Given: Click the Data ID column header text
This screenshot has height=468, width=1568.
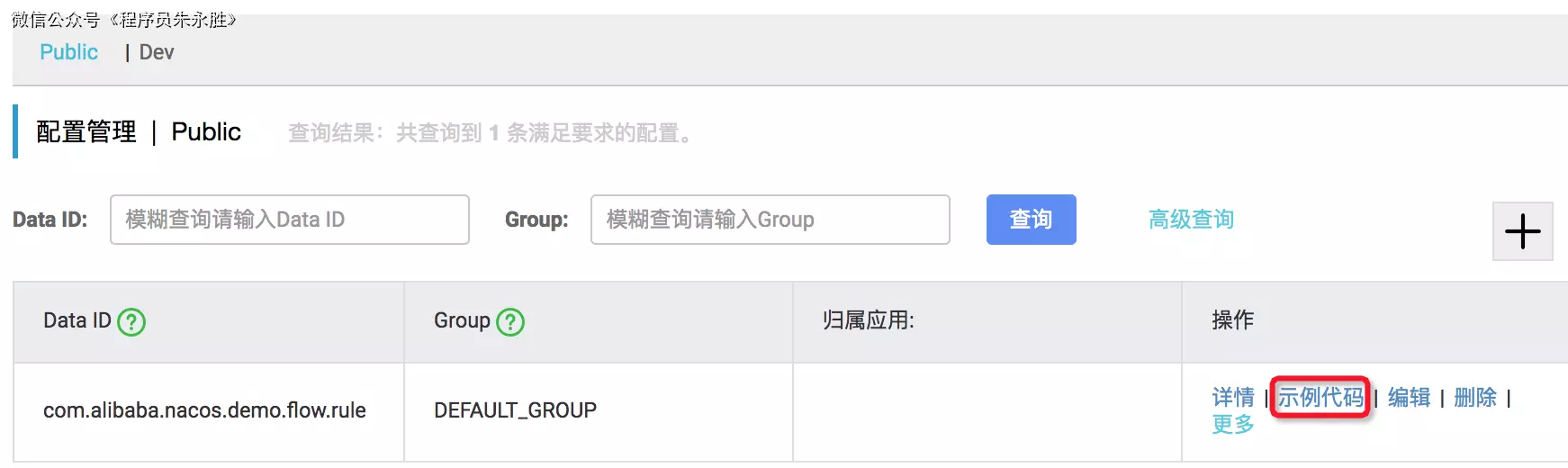Looking at the screenshot, I should coord(77,320).
